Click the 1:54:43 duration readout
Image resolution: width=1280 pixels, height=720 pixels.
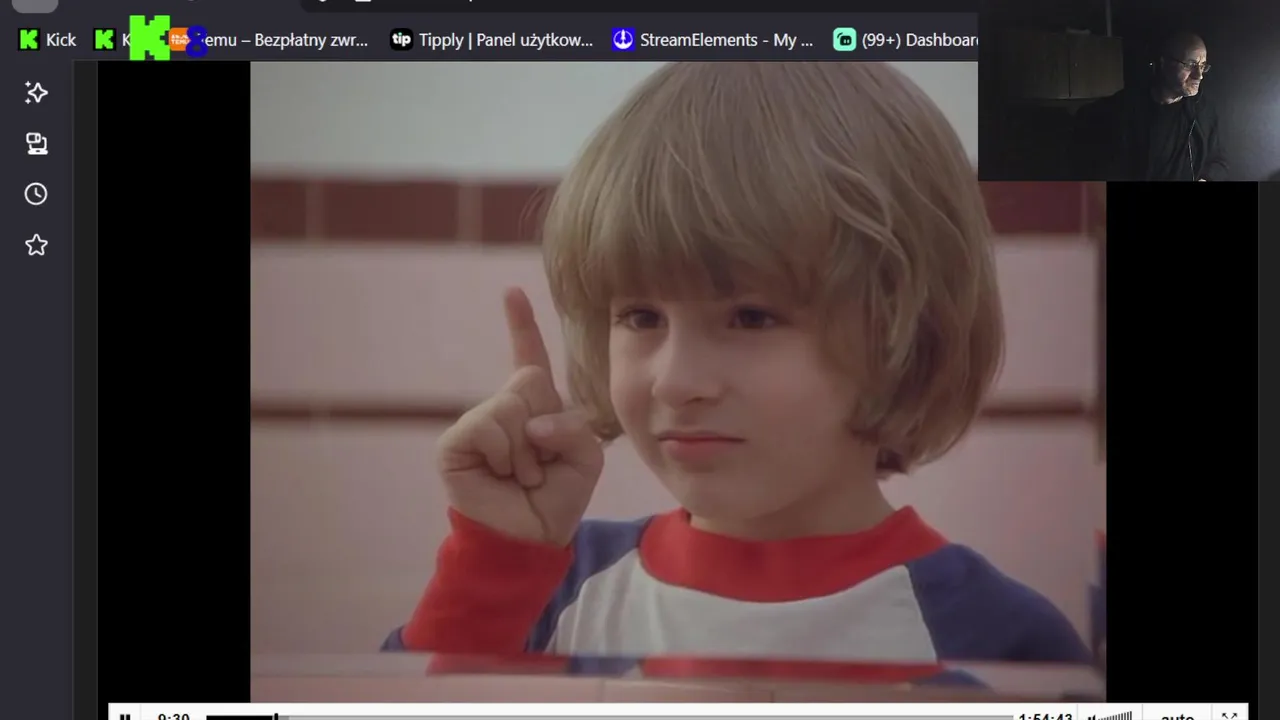[x=1045, y=716]
